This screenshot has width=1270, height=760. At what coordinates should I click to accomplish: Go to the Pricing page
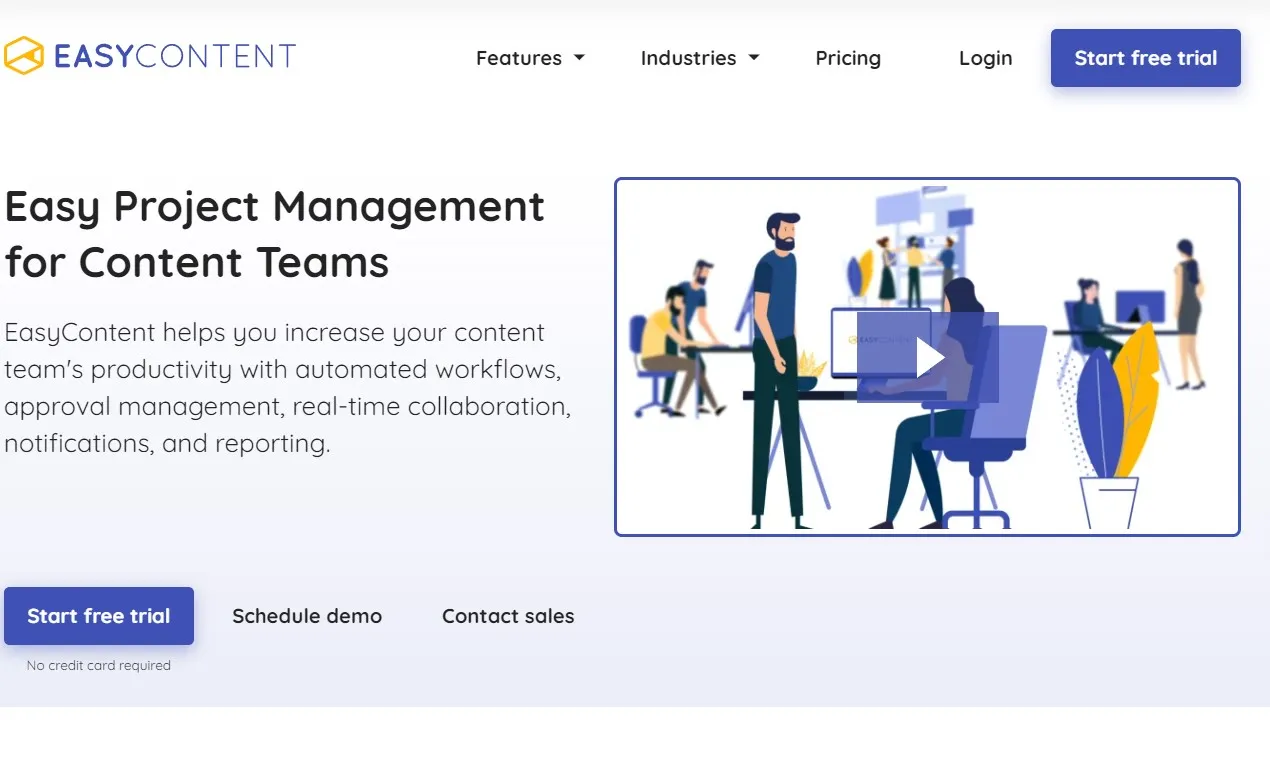[848, 58]
